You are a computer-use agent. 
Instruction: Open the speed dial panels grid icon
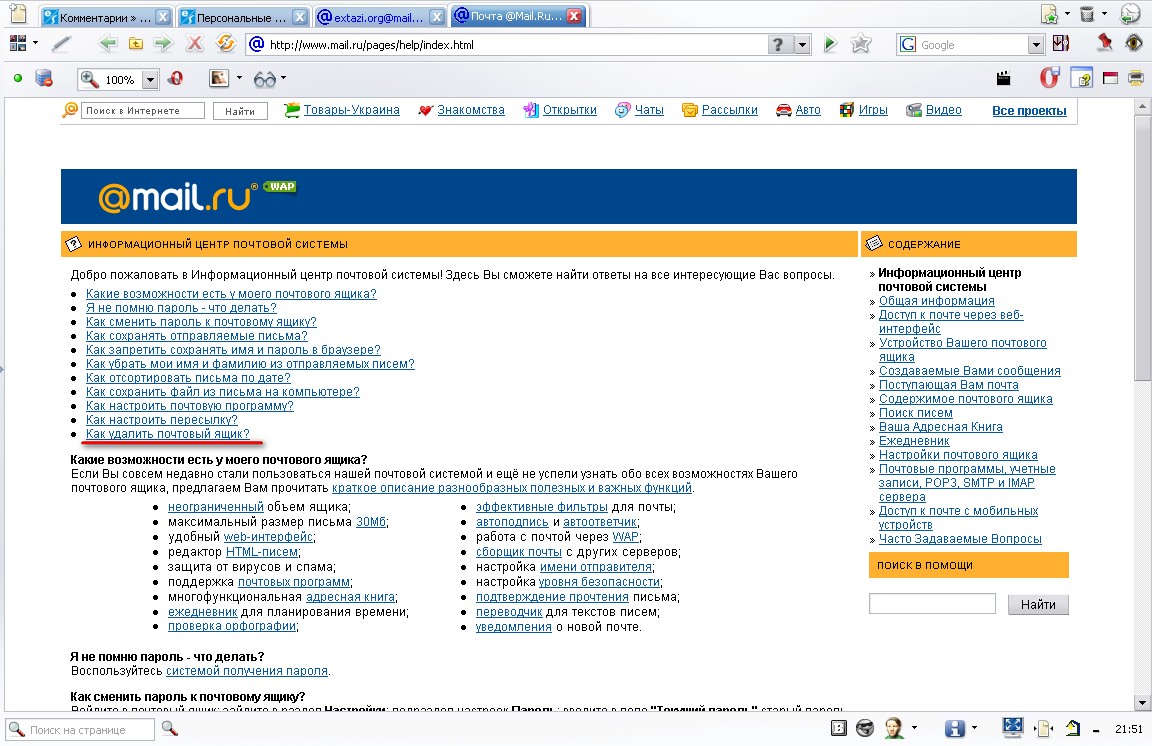[x=18, y=43]
